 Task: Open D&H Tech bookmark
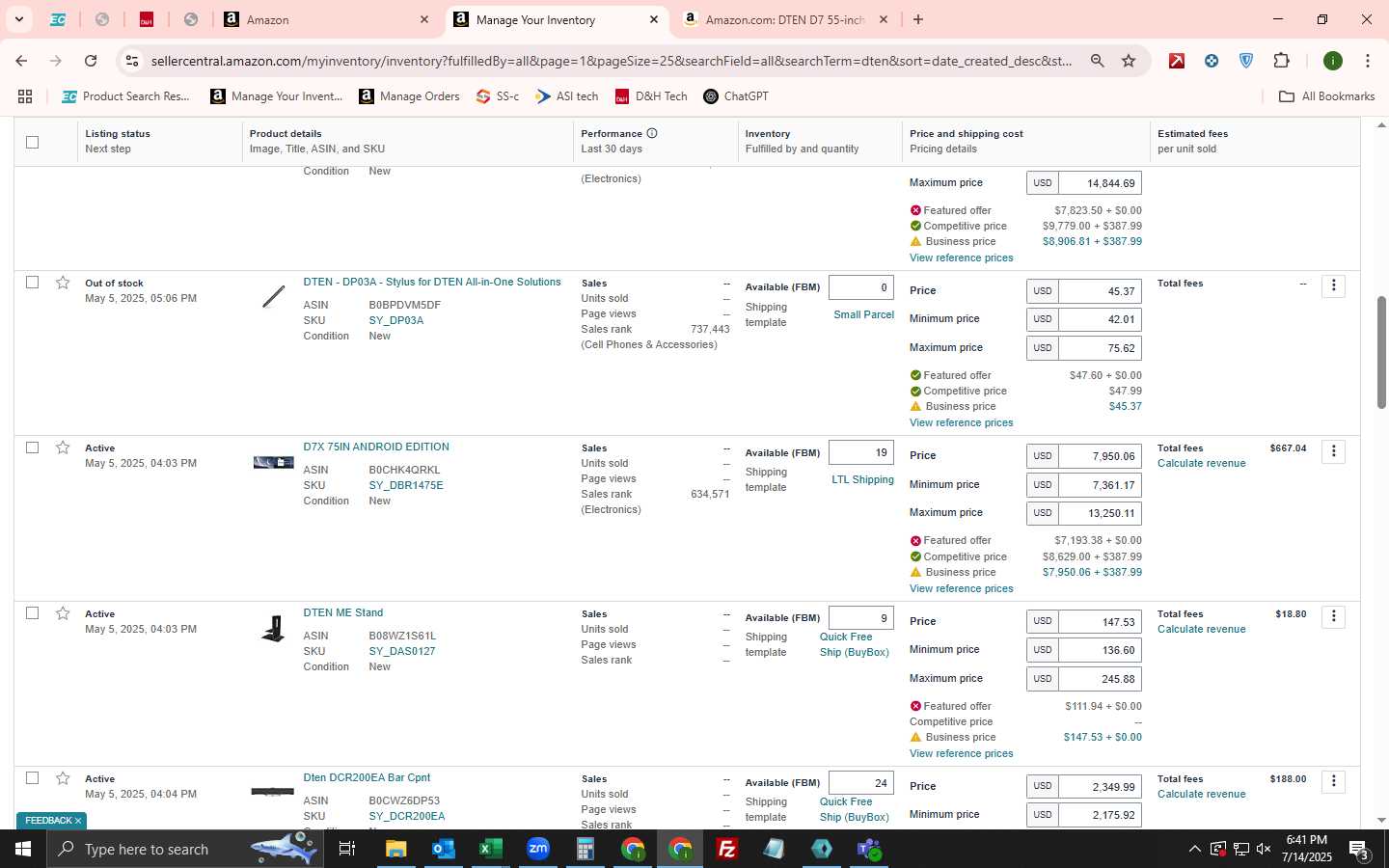[651, 96]
